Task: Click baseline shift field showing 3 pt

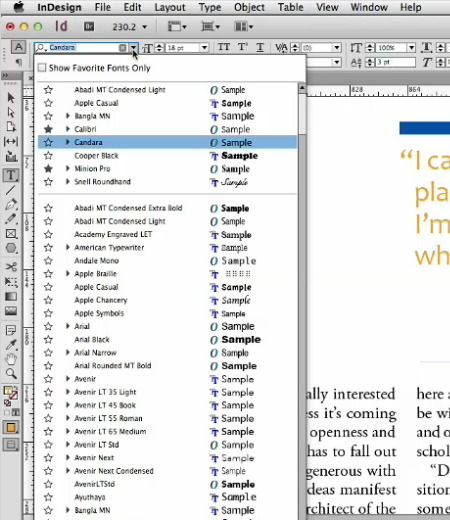Action: (x=395, y=62)
